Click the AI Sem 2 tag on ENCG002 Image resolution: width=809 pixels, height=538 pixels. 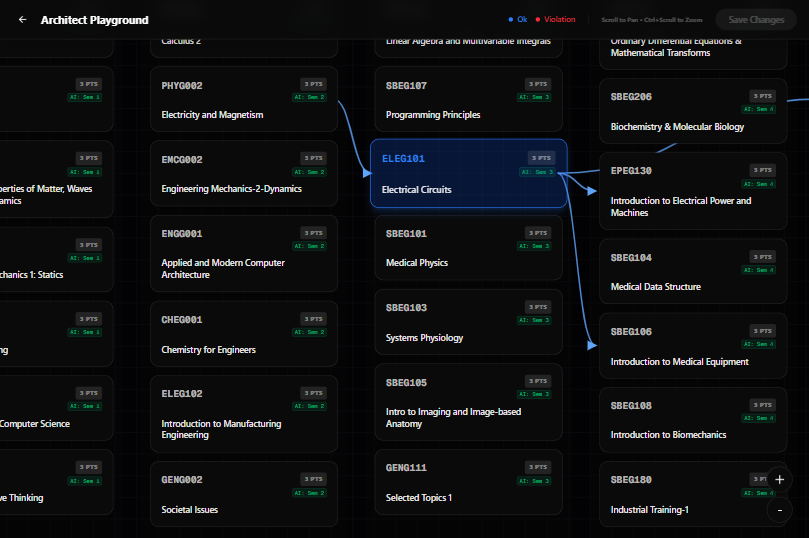[310, 172]
